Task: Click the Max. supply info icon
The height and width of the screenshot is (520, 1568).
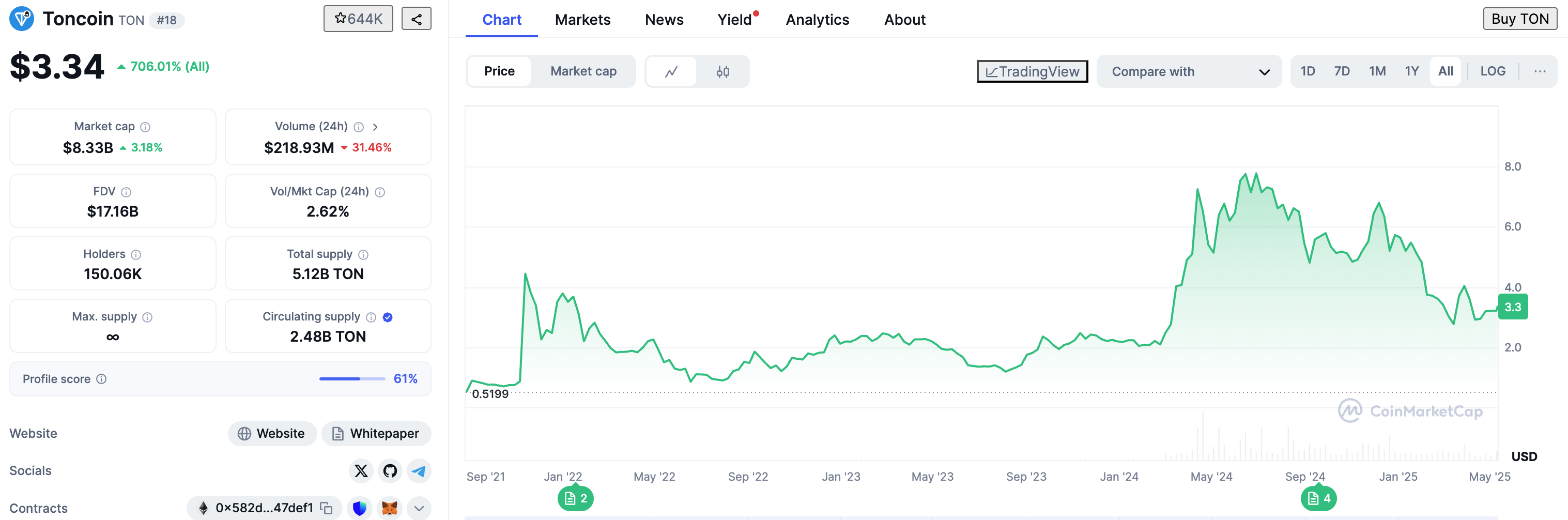Action: point(147,317)
